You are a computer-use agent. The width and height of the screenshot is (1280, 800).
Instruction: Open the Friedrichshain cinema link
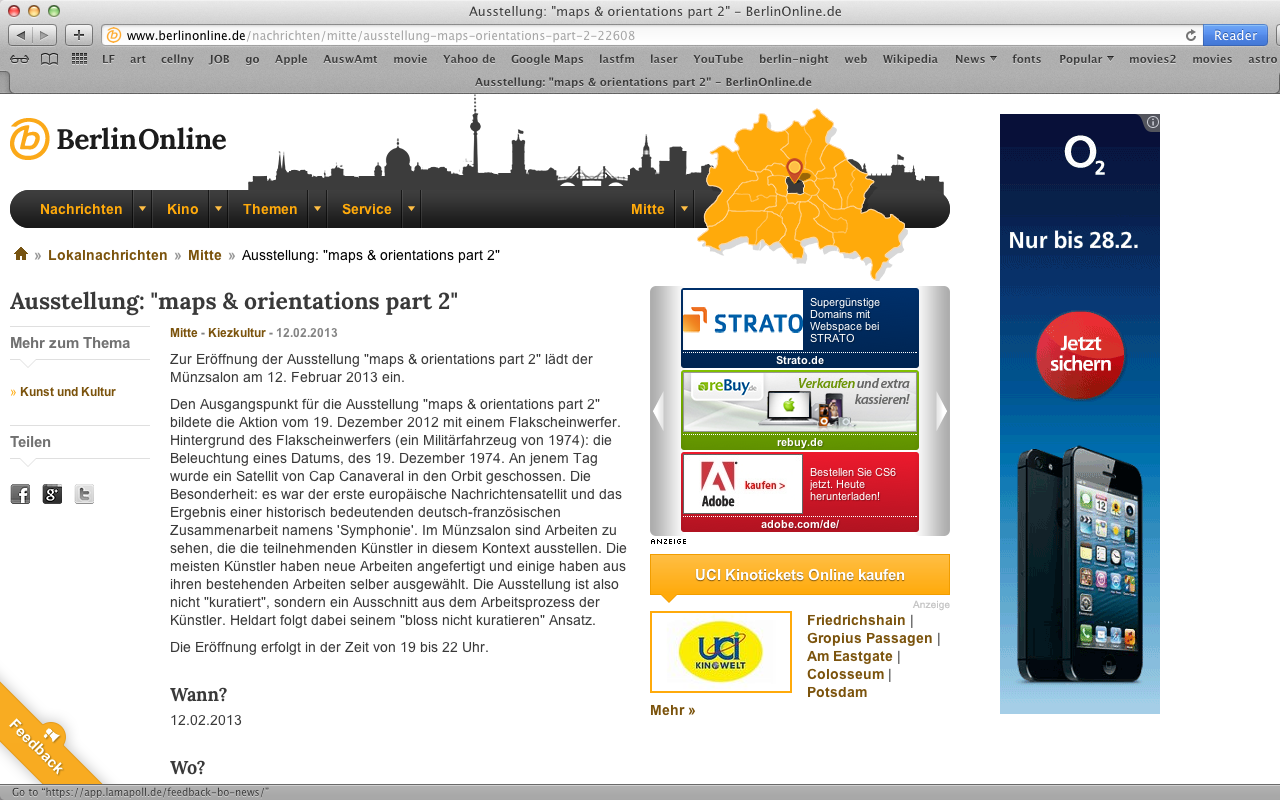856,620
